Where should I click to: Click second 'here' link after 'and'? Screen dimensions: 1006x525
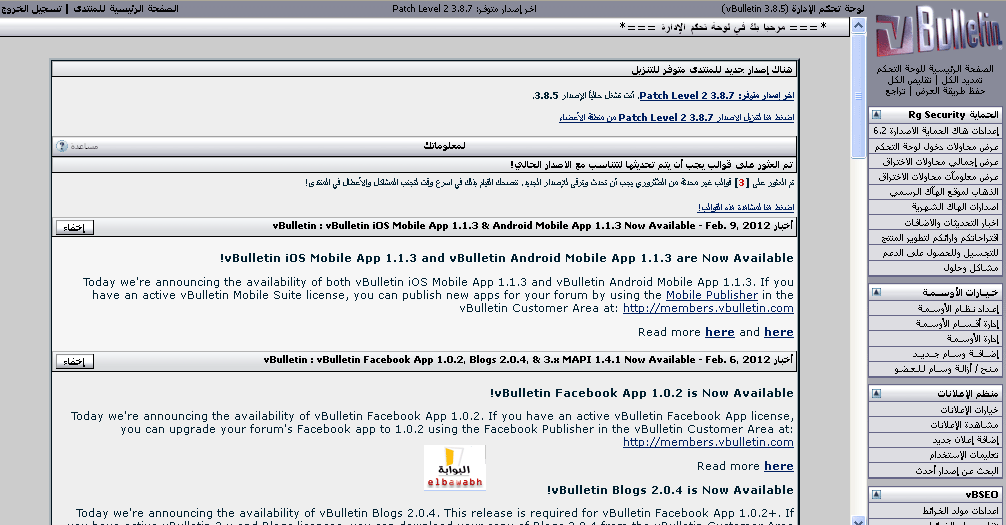pos(779,332)
